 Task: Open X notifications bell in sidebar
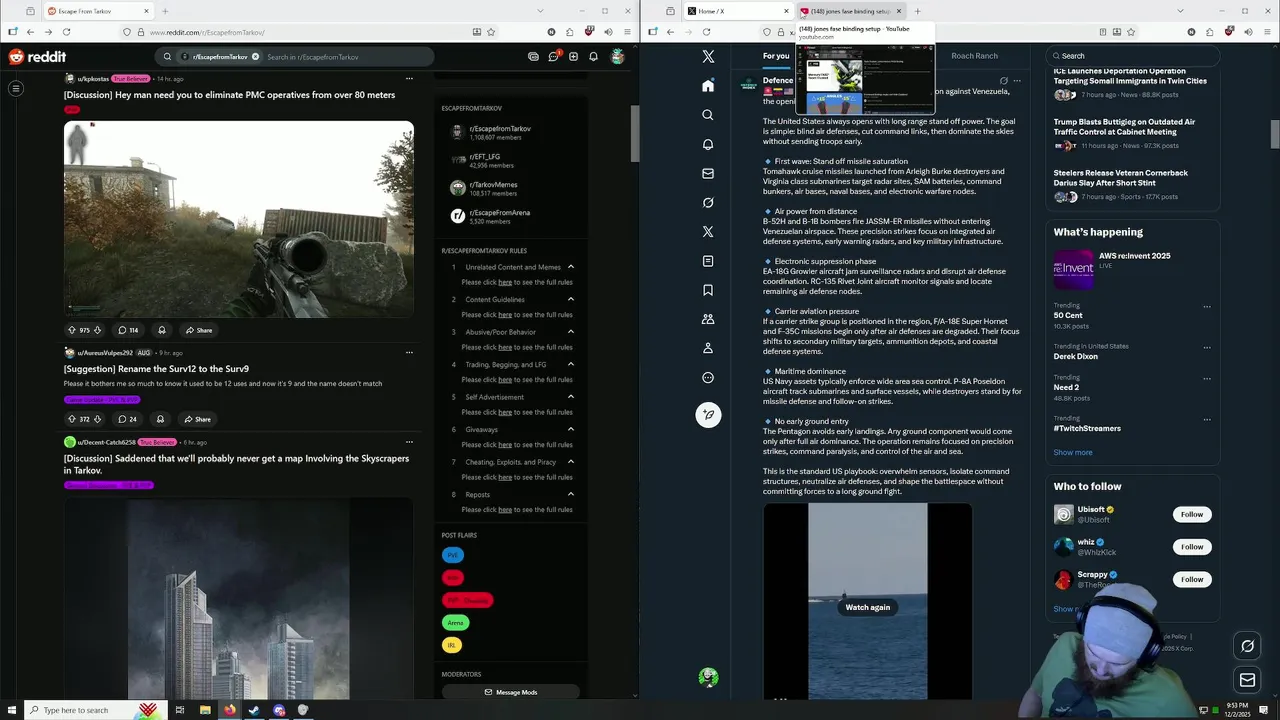click(708, 144)
